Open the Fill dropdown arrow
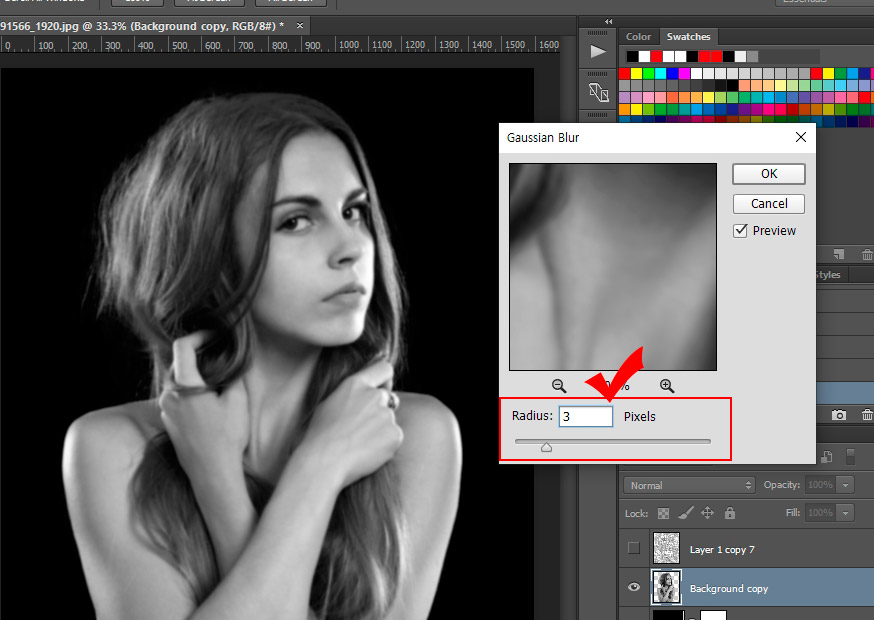The height and width of the screenshot is (620, 874). [x=846, y=513]
